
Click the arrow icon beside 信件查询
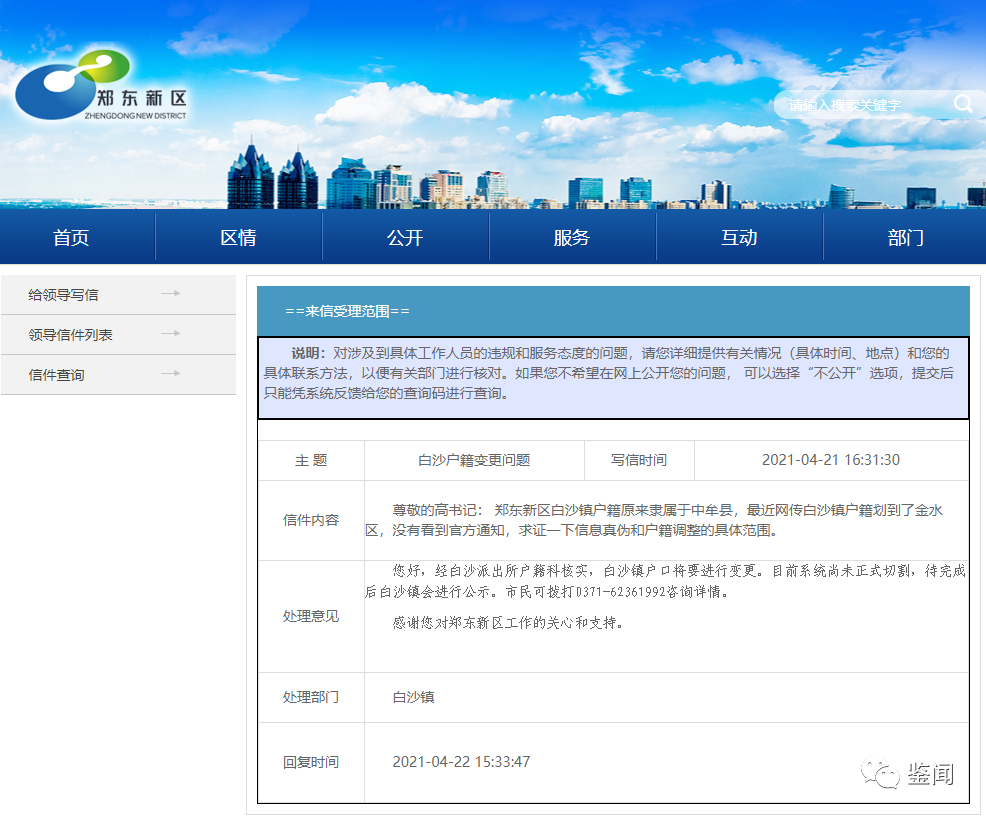171,374
